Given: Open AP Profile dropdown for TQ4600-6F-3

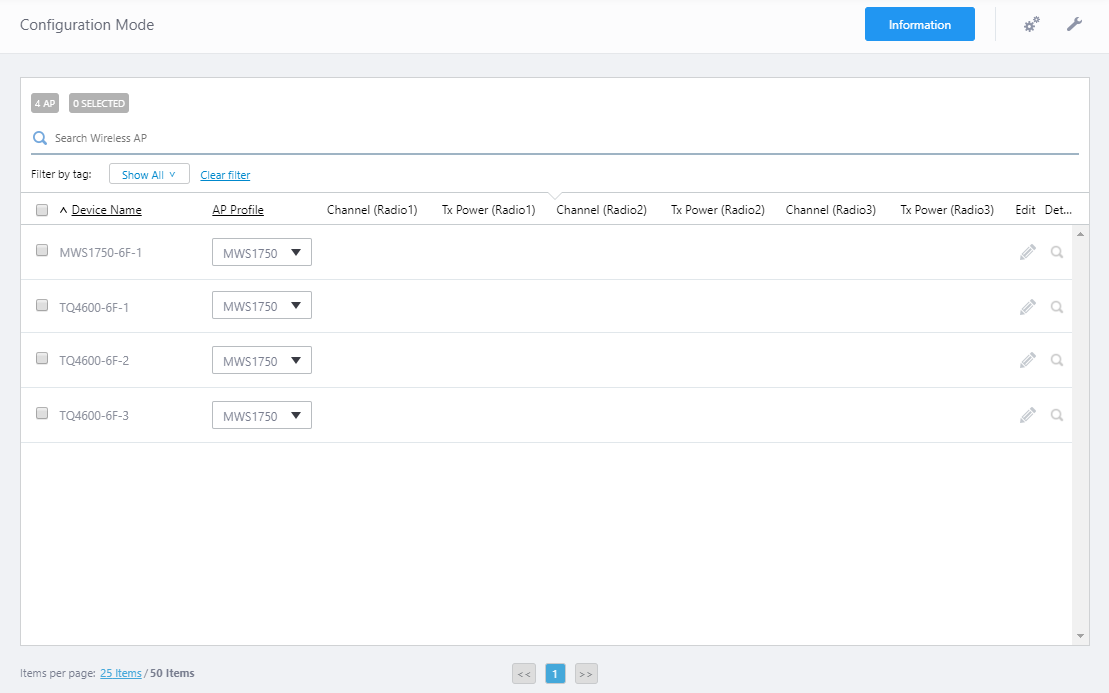Looking at the screenshot, I should [262, 416].
